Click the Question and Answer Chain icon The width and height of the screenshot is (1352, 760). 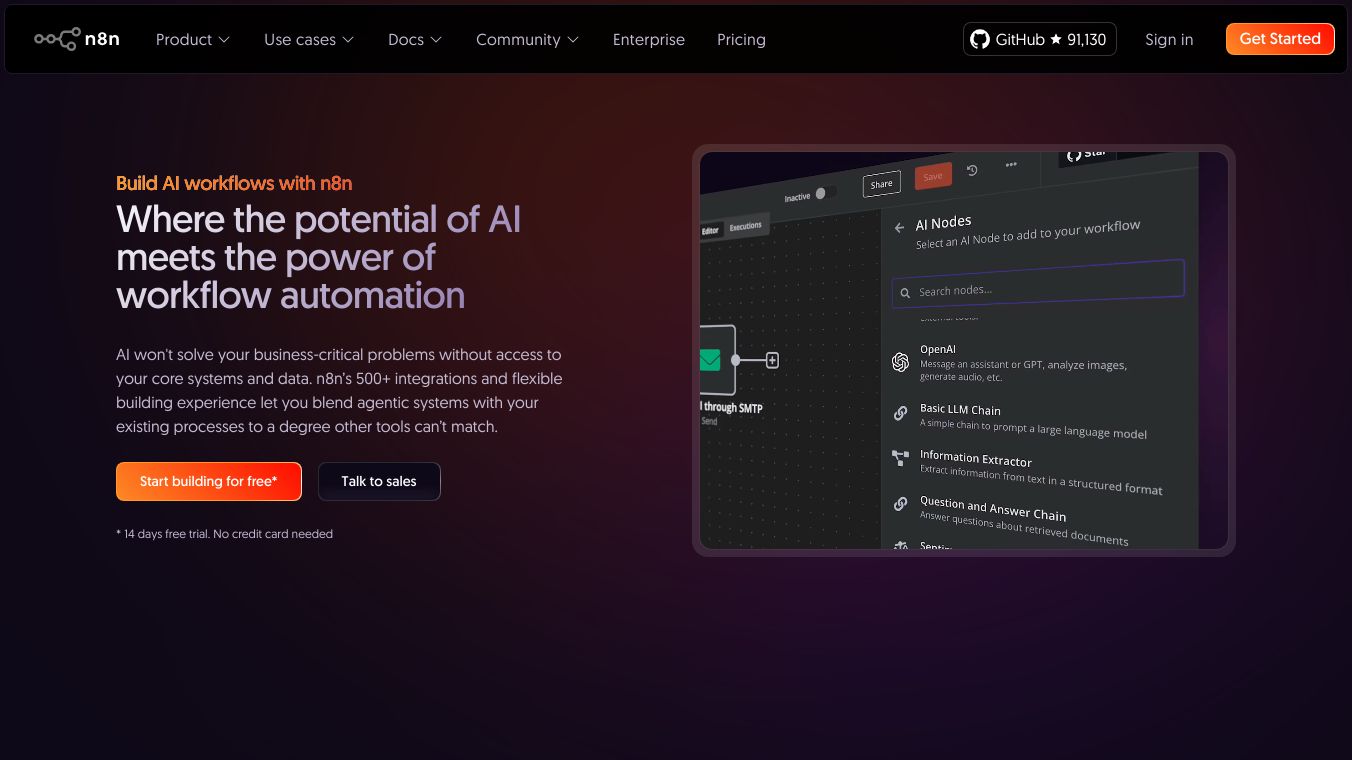pos(900,504)
